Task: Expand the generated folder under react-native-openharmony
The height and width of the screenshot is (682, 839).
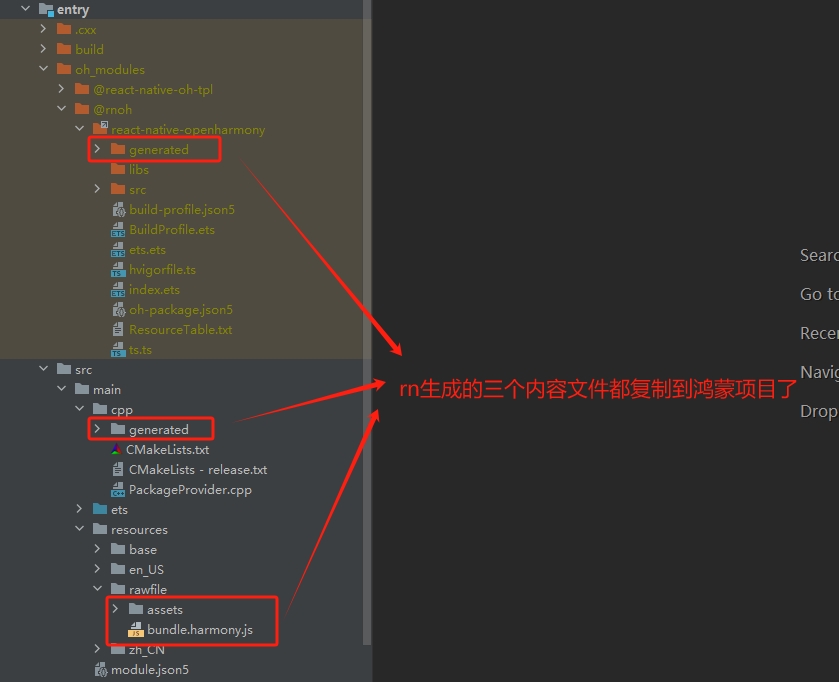Action: coord(97,149)
